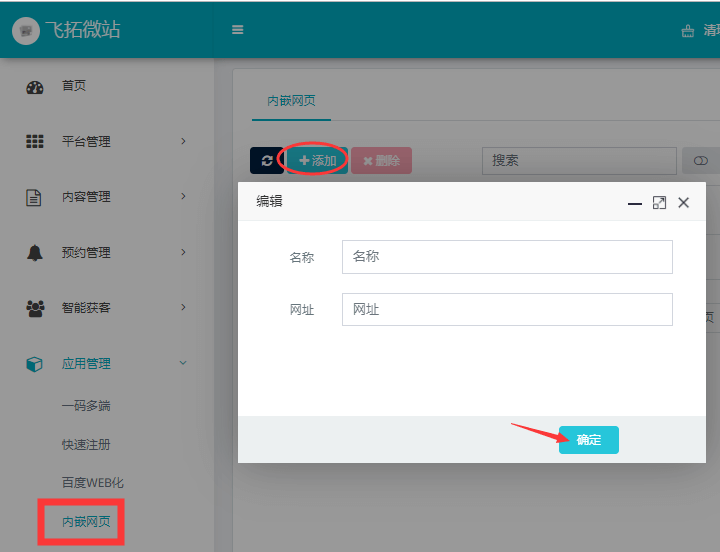Focus the 搜索 search field
Viewport: 720px width, 552px height.
point(579,160)
